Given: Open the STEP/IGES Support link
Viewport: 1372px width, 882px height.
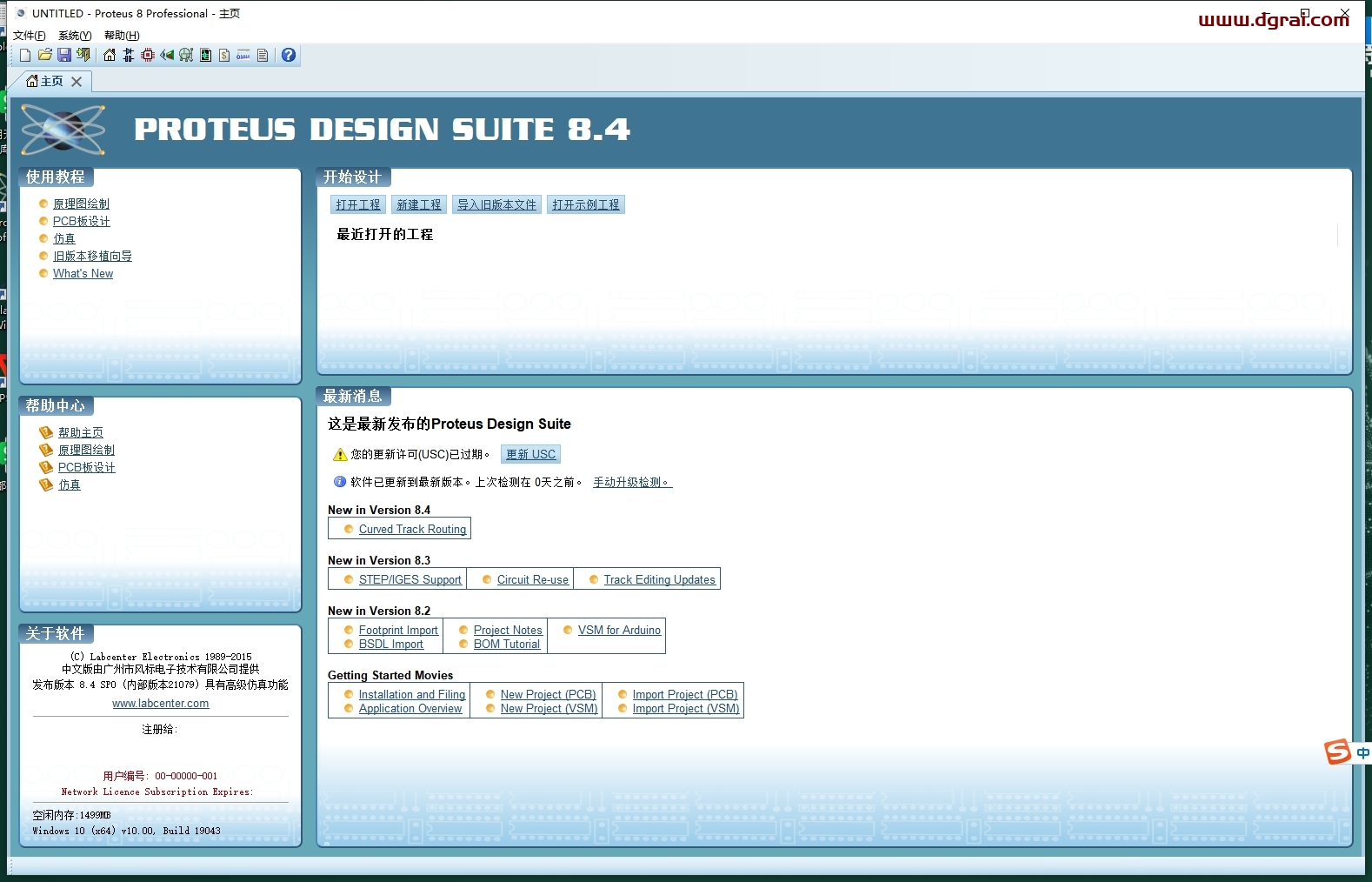Looking at the screenshot, I should pyautogui.click(x=410, y=579).
